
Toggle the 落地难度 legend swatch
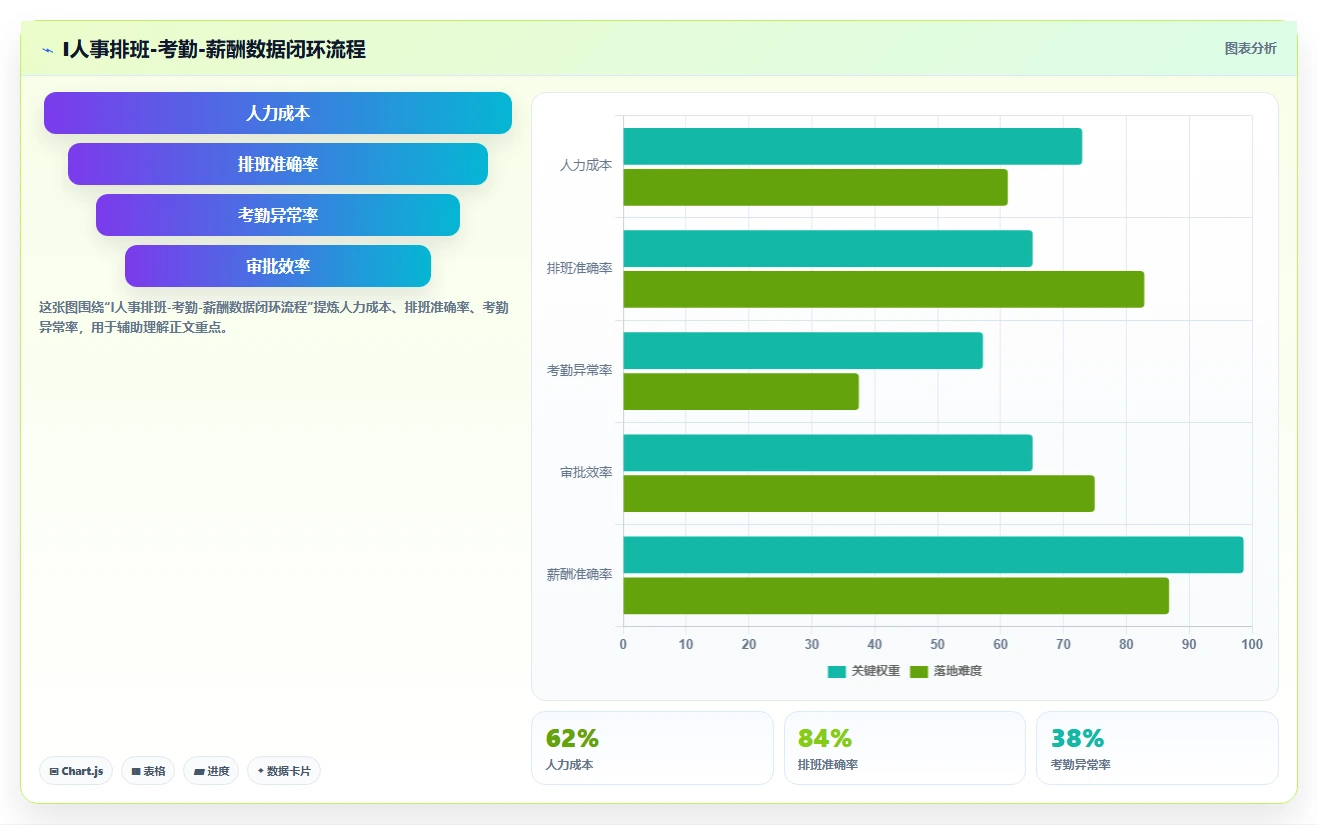point(919,671)
